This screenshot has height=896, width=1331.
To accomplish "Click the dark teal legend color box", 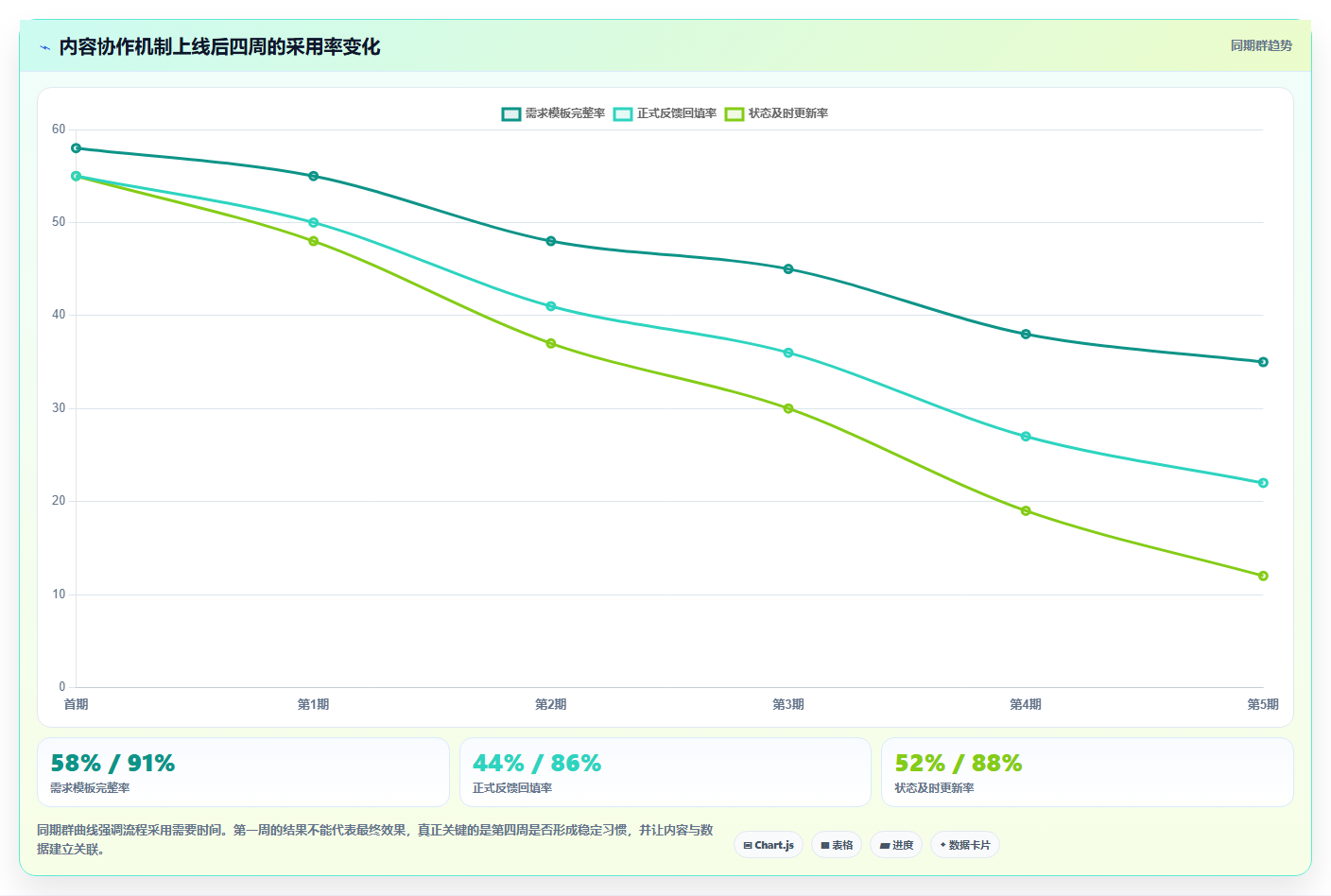I will [511, 113].
